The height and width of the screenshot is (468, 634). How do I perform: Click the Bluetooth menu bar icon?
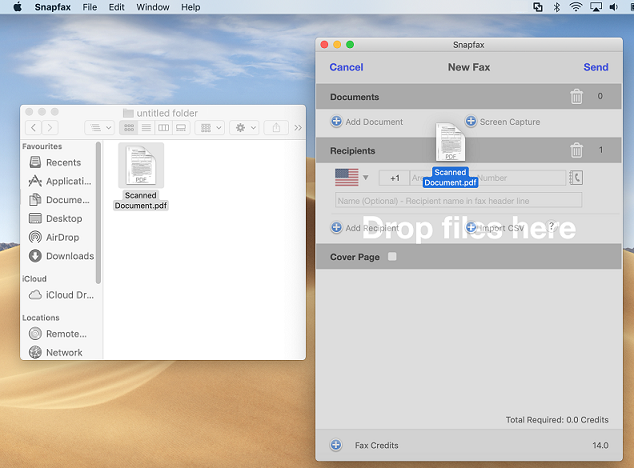557,7
